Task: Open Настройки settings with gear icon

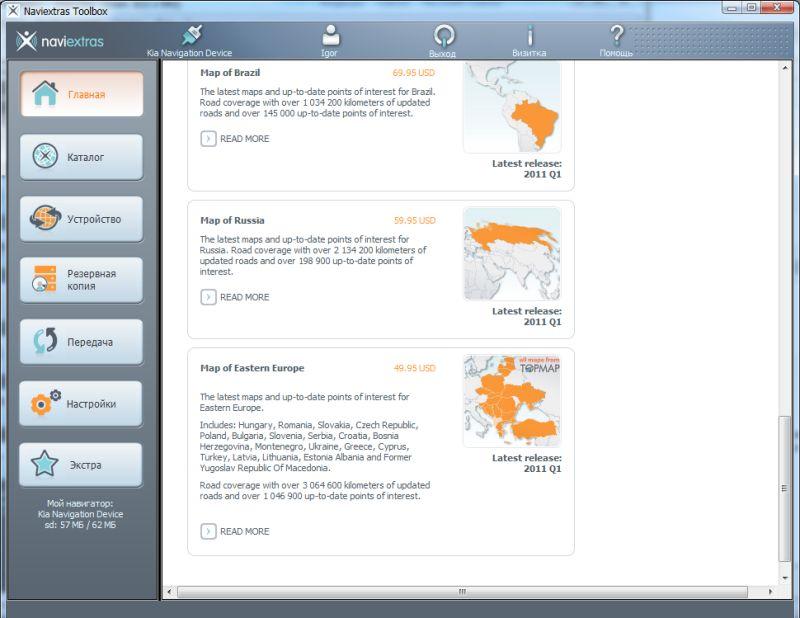Action: coord(81,404)
